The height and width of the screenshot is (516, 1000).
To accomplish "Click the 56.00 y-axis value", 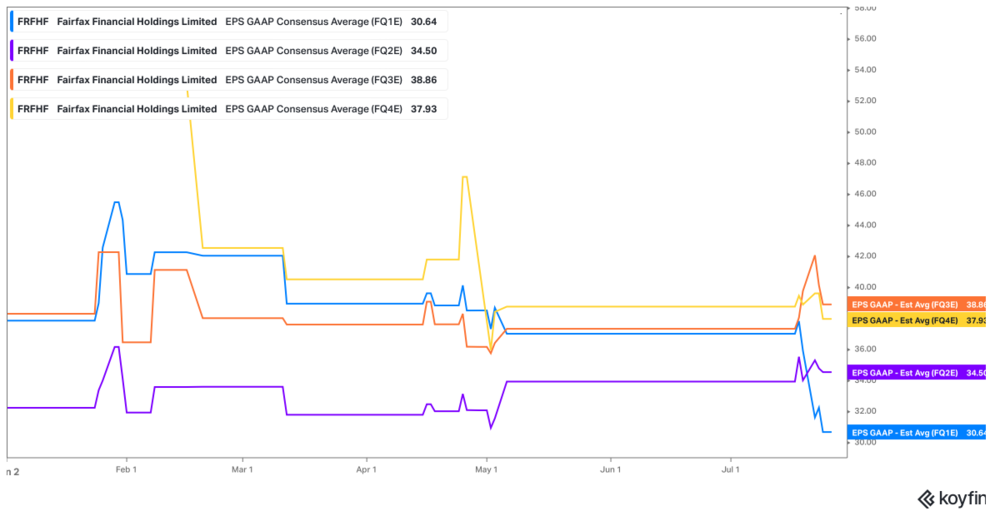I will pyautogui.click(x=865, y=38).
